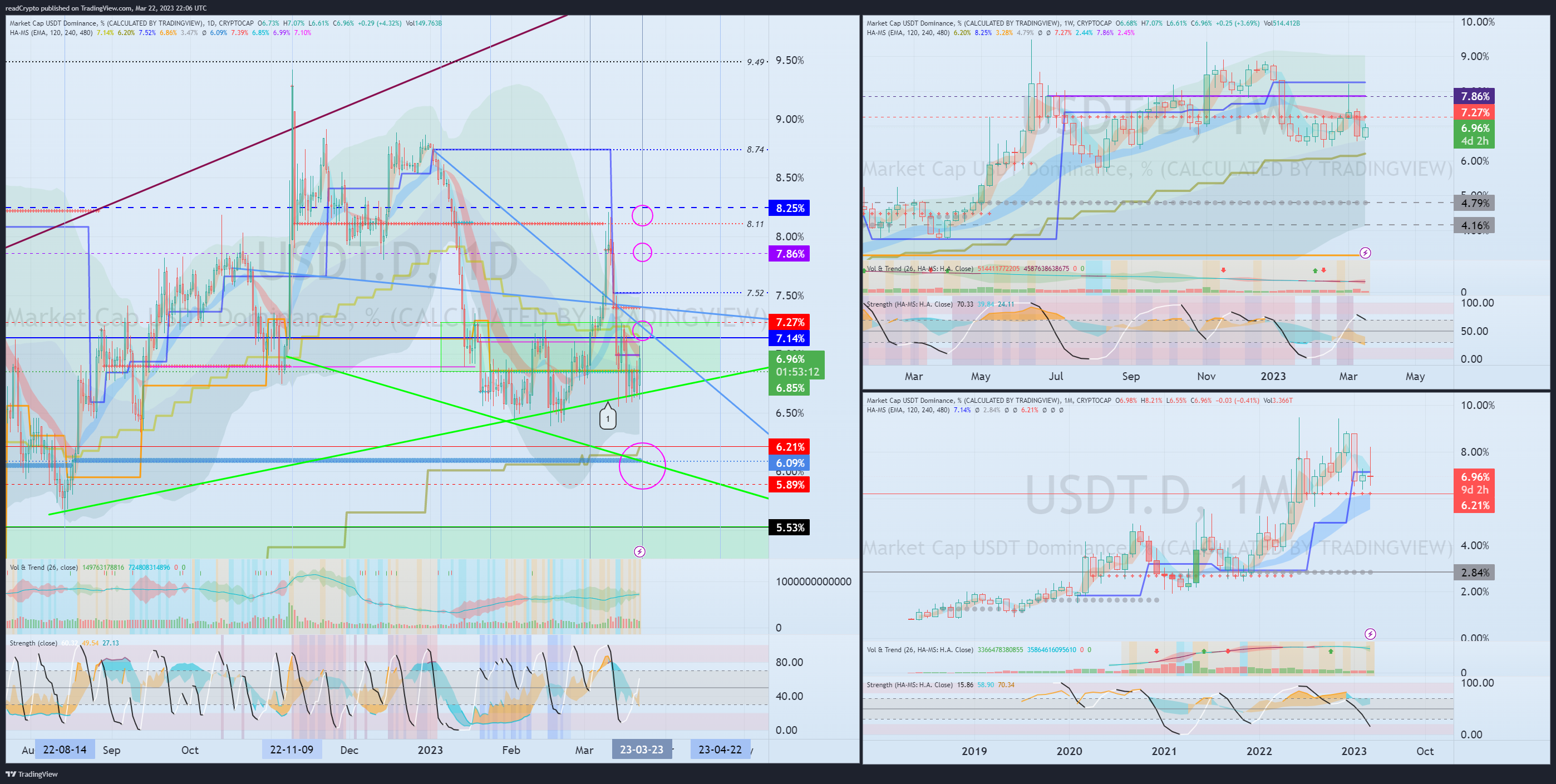Image resolution: width=1556 pixels, height=784 pixels.
Task: Click the 'Strength (HA-MS: H.A. Close)' legend in the weekly chart
Action: click(x=910, y=304)
